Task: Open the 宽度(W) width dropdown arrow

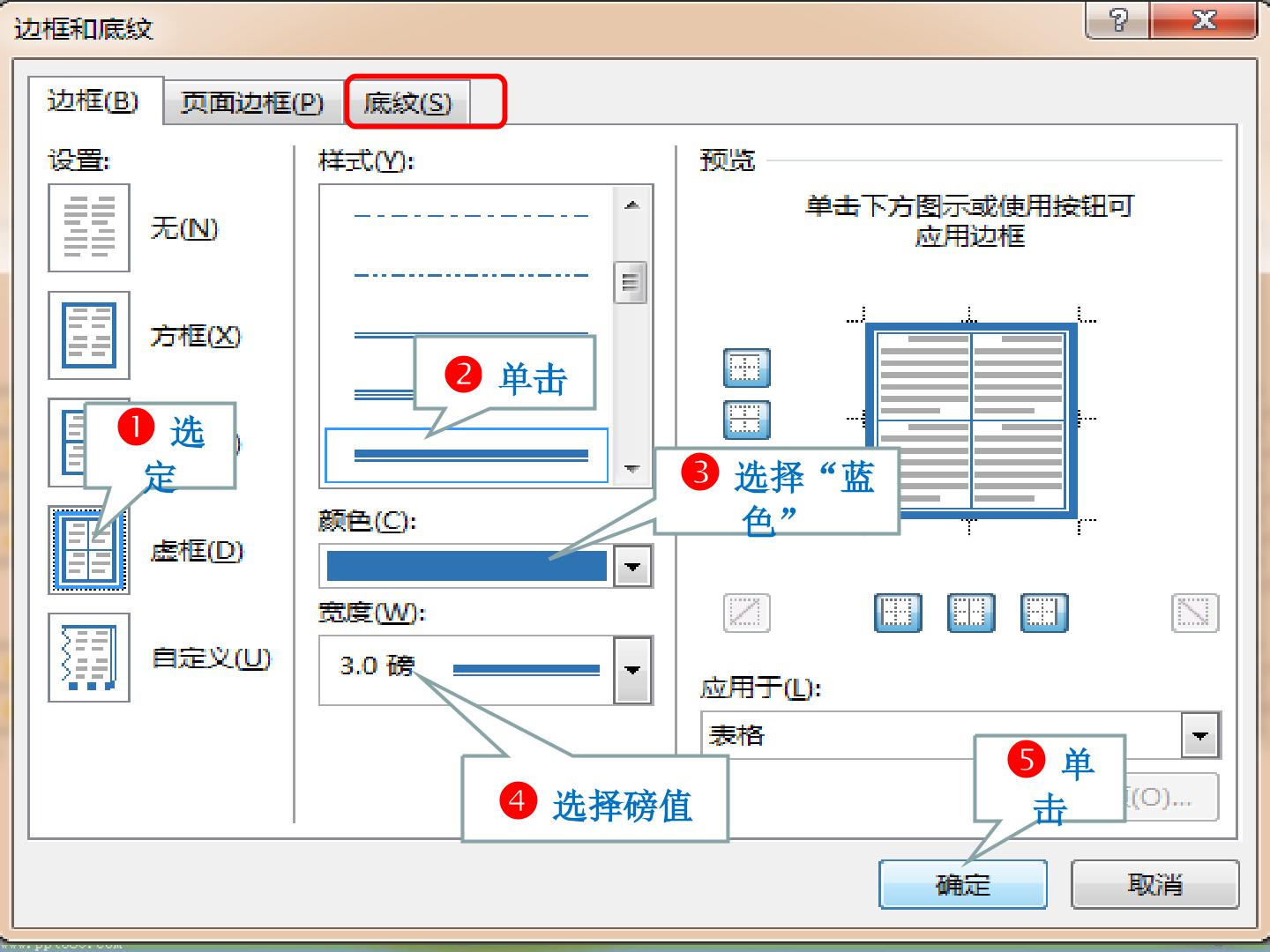Action: (x=632, y=670)
